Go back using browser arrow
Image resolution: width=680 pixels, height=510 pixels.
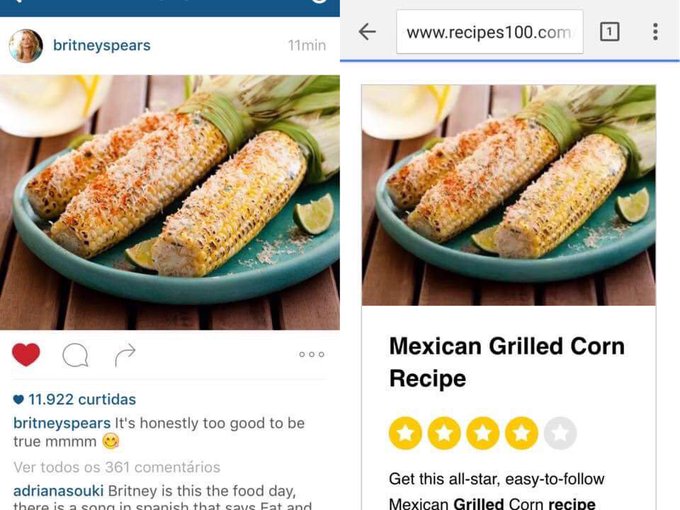tap(367, 32)
